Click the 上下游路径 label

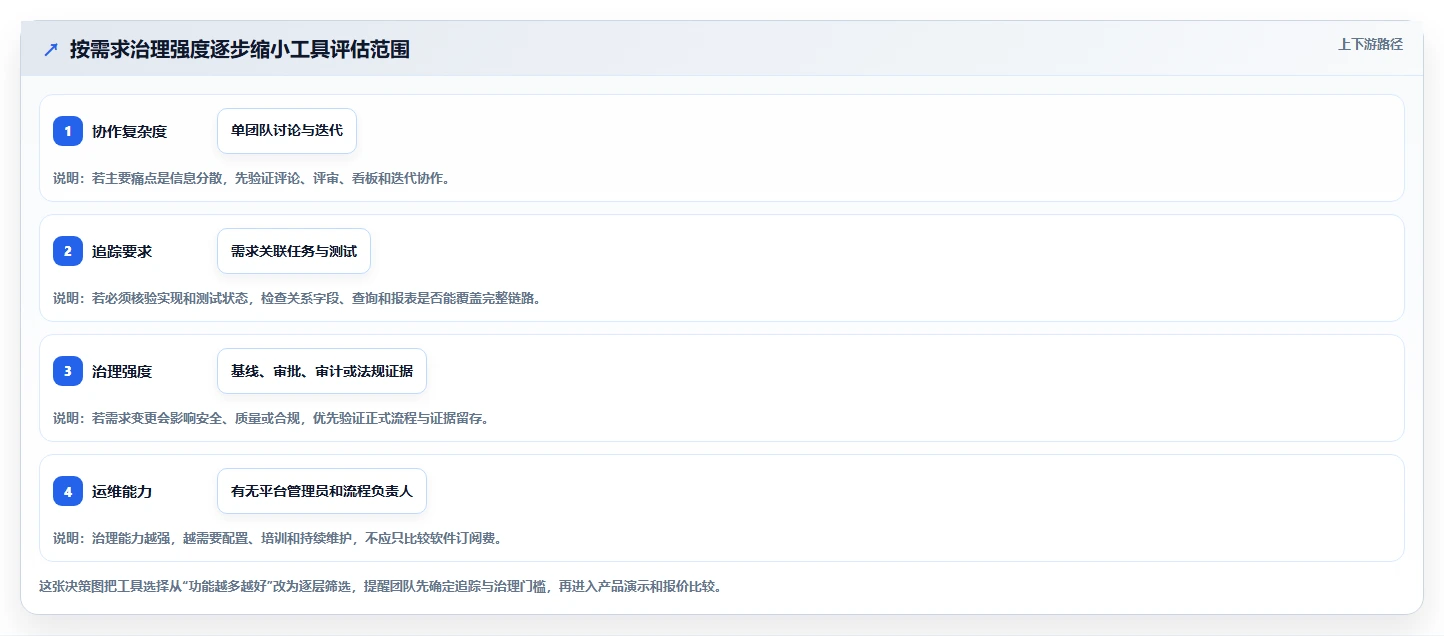[1370, 44]
